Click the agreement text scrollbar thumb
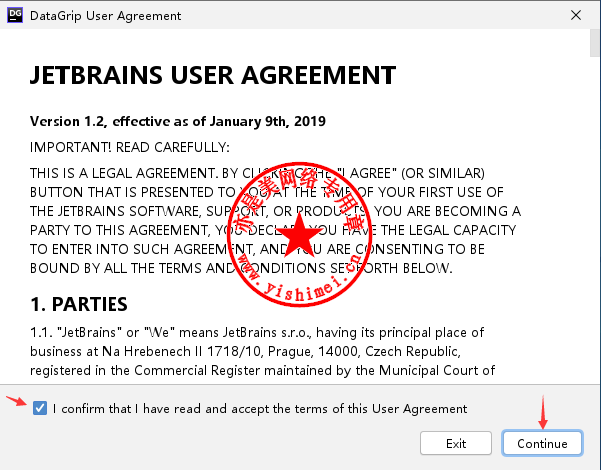The image size is (601, 470). (x=595, y=43)
